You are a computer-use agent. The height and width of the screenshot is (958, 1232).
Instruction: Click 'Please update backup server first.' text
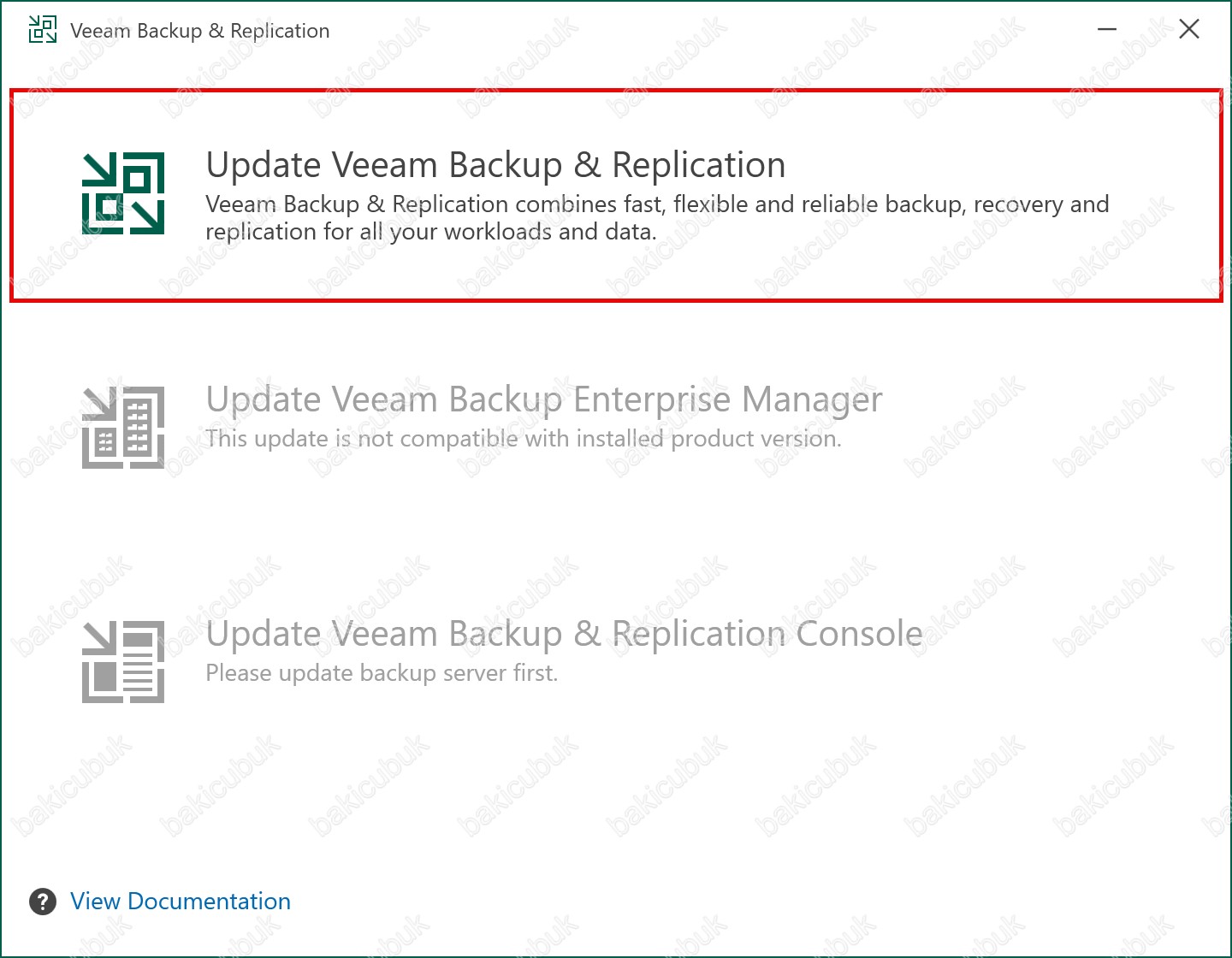pos(382,673)
